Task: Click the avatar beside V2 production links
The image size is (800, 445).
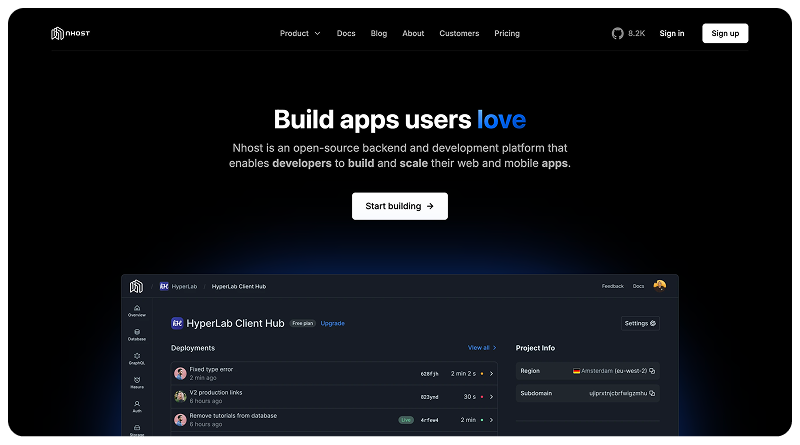Action: point(180,397)
